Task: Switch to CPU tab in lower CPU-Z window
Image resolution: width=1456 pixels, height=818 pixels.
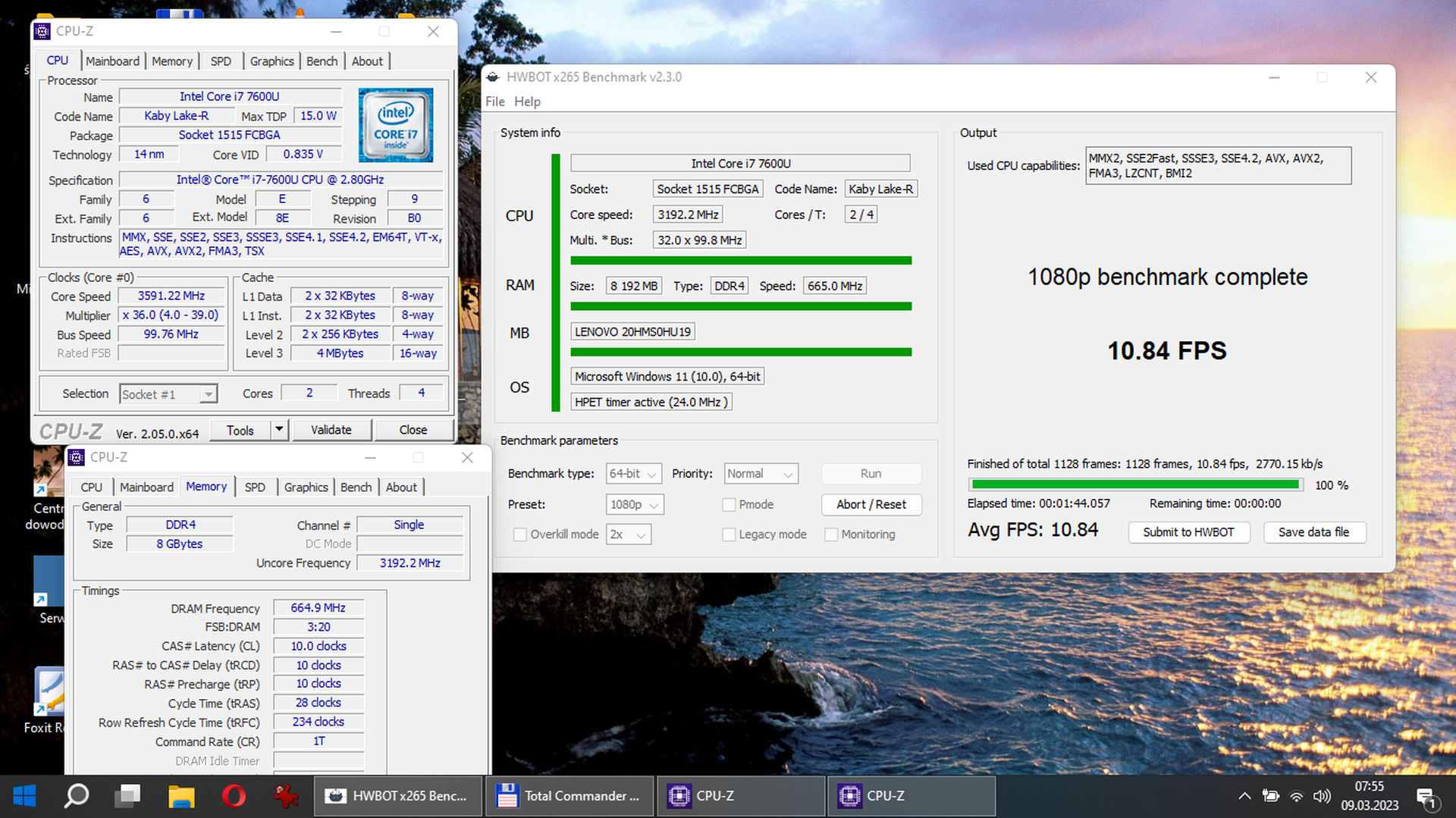Action: 91,487
